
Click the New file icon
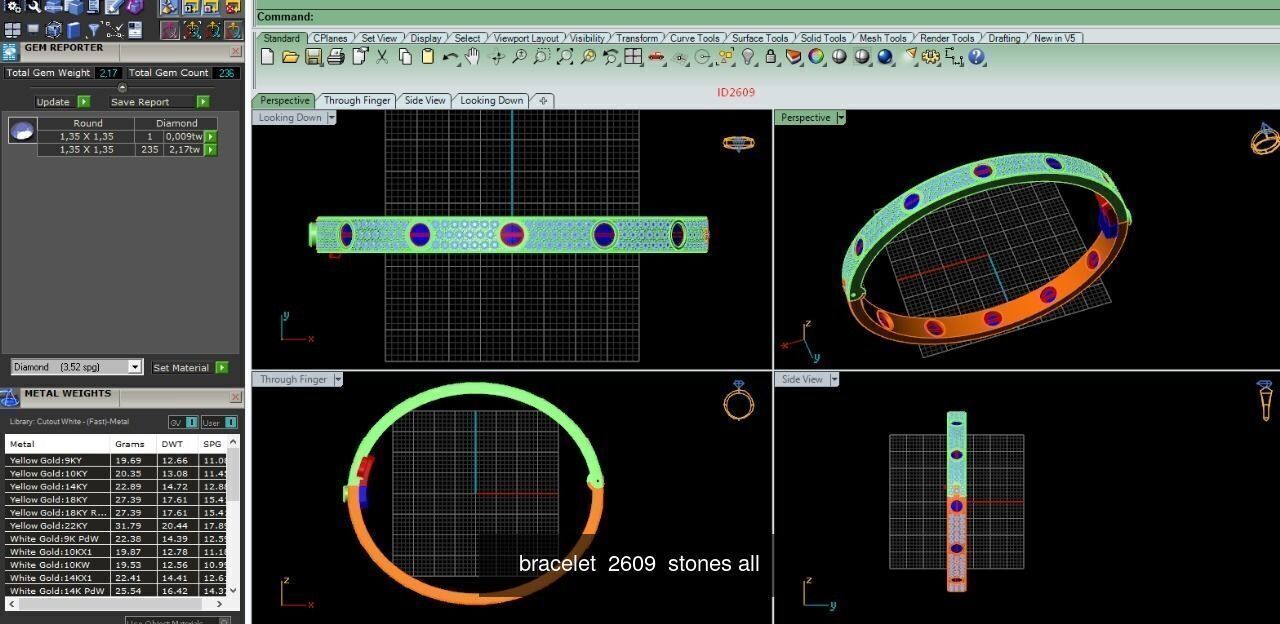pyautogui.click(x=268, y=57)
